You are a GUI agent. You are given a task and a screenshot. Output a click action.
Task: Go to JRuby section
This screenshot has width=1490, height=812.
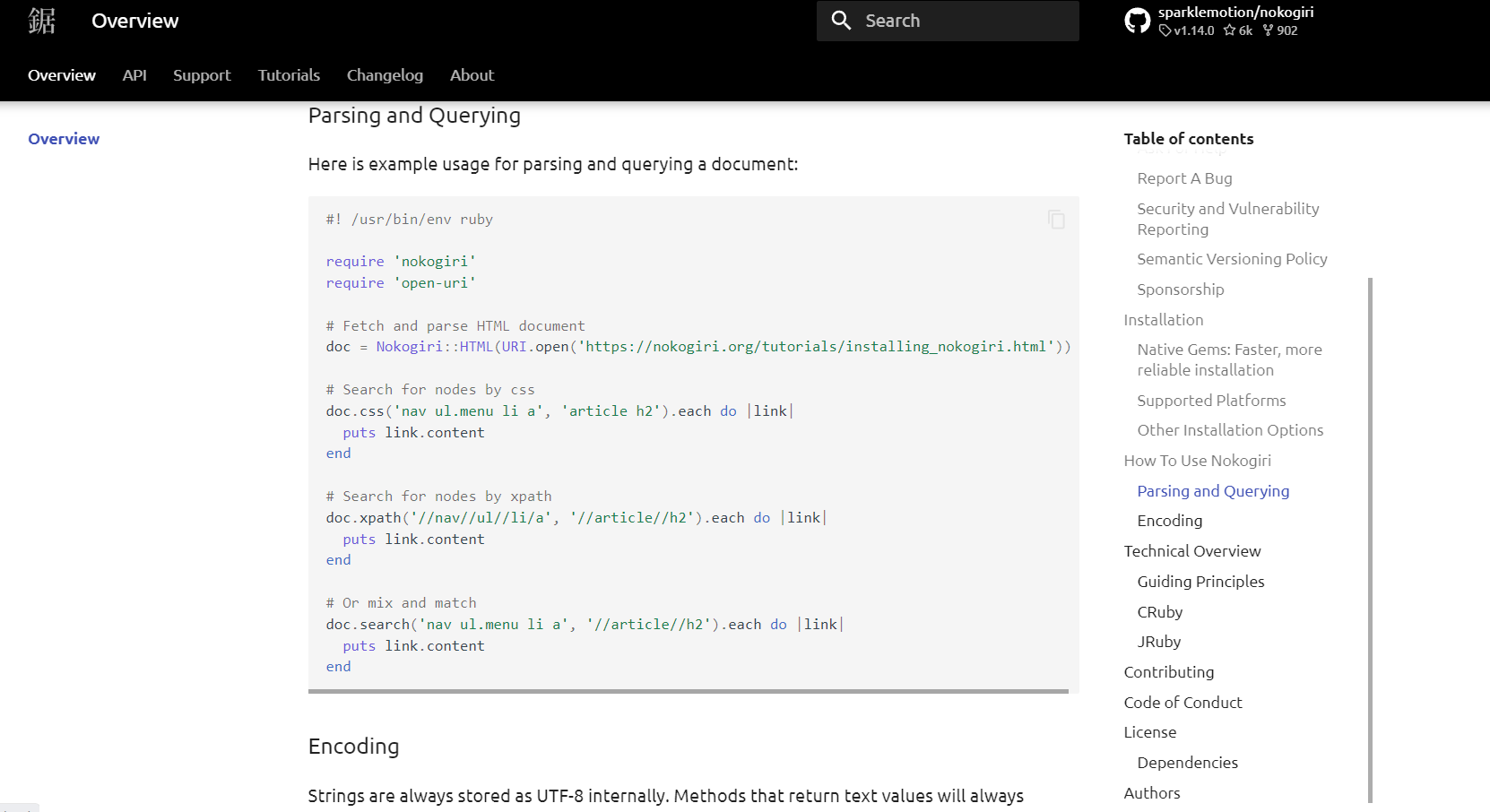pyautogui.click(x=1159, y=642)
